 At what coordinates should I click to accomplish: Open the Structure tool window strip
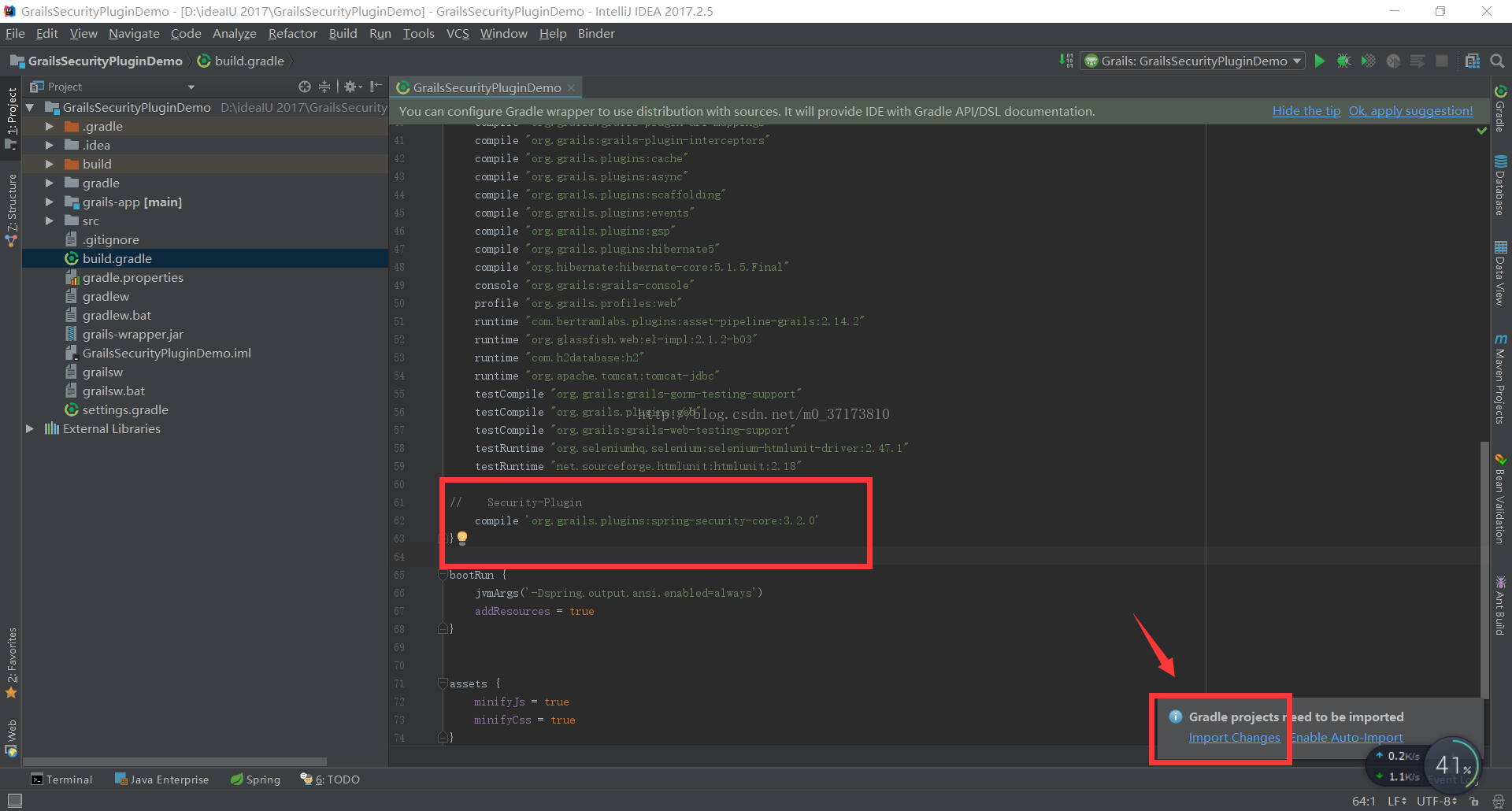11,210
